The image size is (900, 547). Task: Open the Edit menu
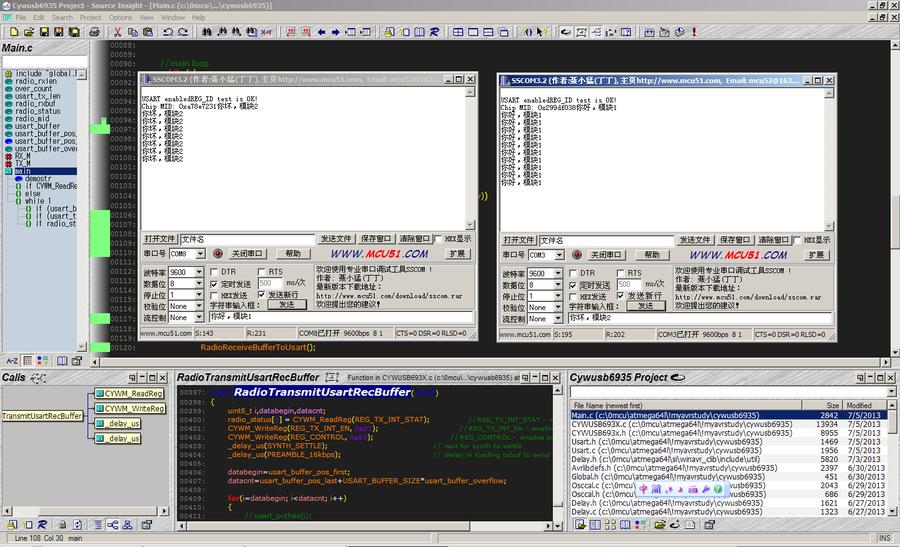tap(38, 18)
